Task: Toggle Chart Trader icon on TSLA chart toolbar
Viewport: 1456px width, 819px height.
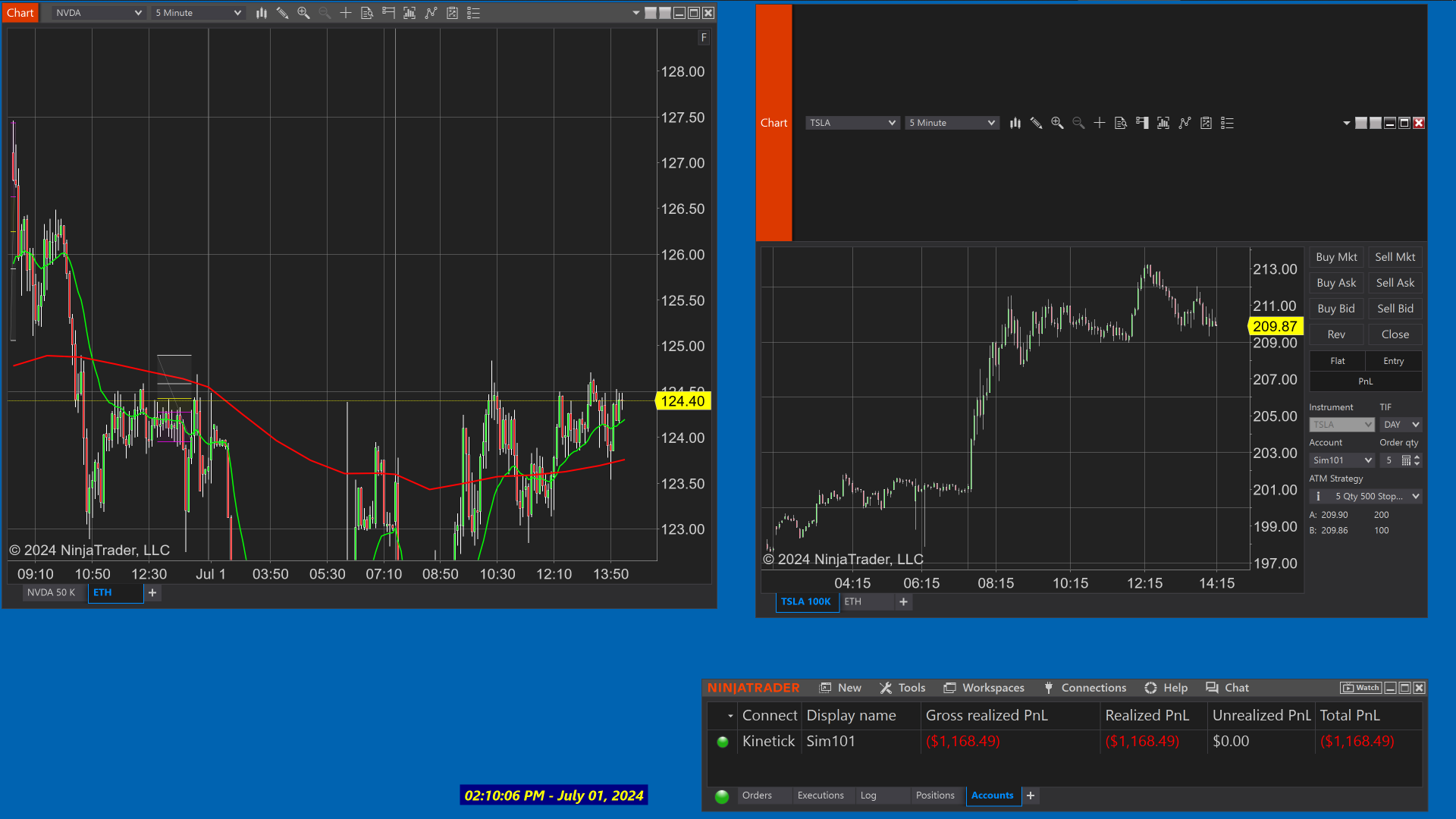Action: click(x=1142, y=123)
